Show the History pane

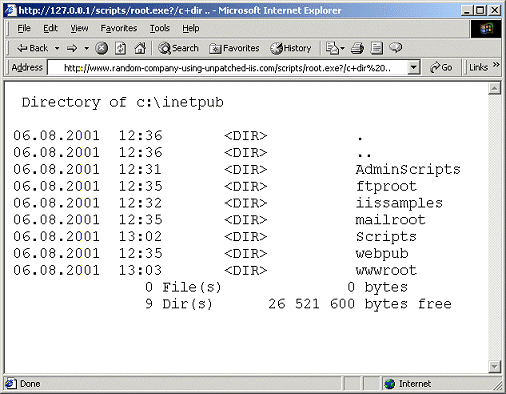[291, 48]
